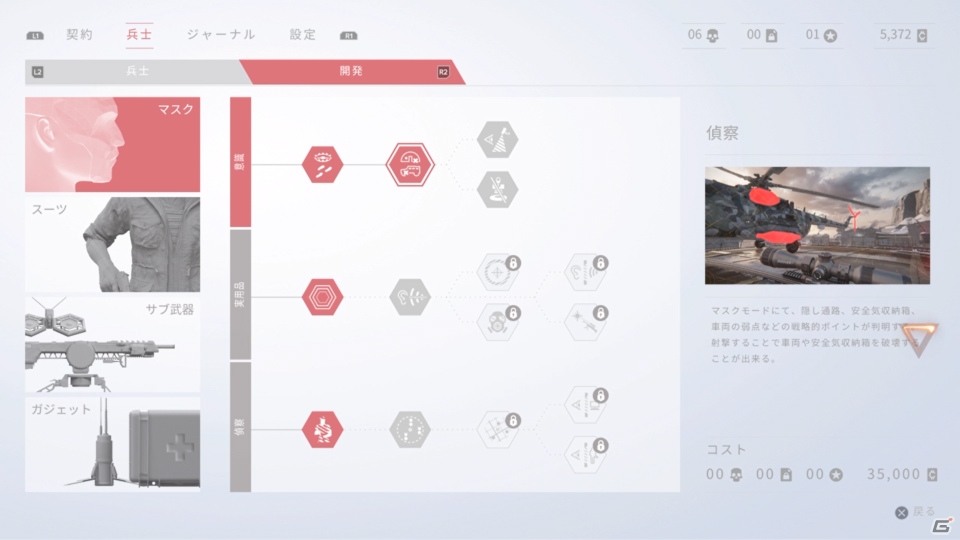The width and height of the screenshot is (960, 540).
Task: Select the gray dotted-circle skill hexagon
Action: [410, 429]
